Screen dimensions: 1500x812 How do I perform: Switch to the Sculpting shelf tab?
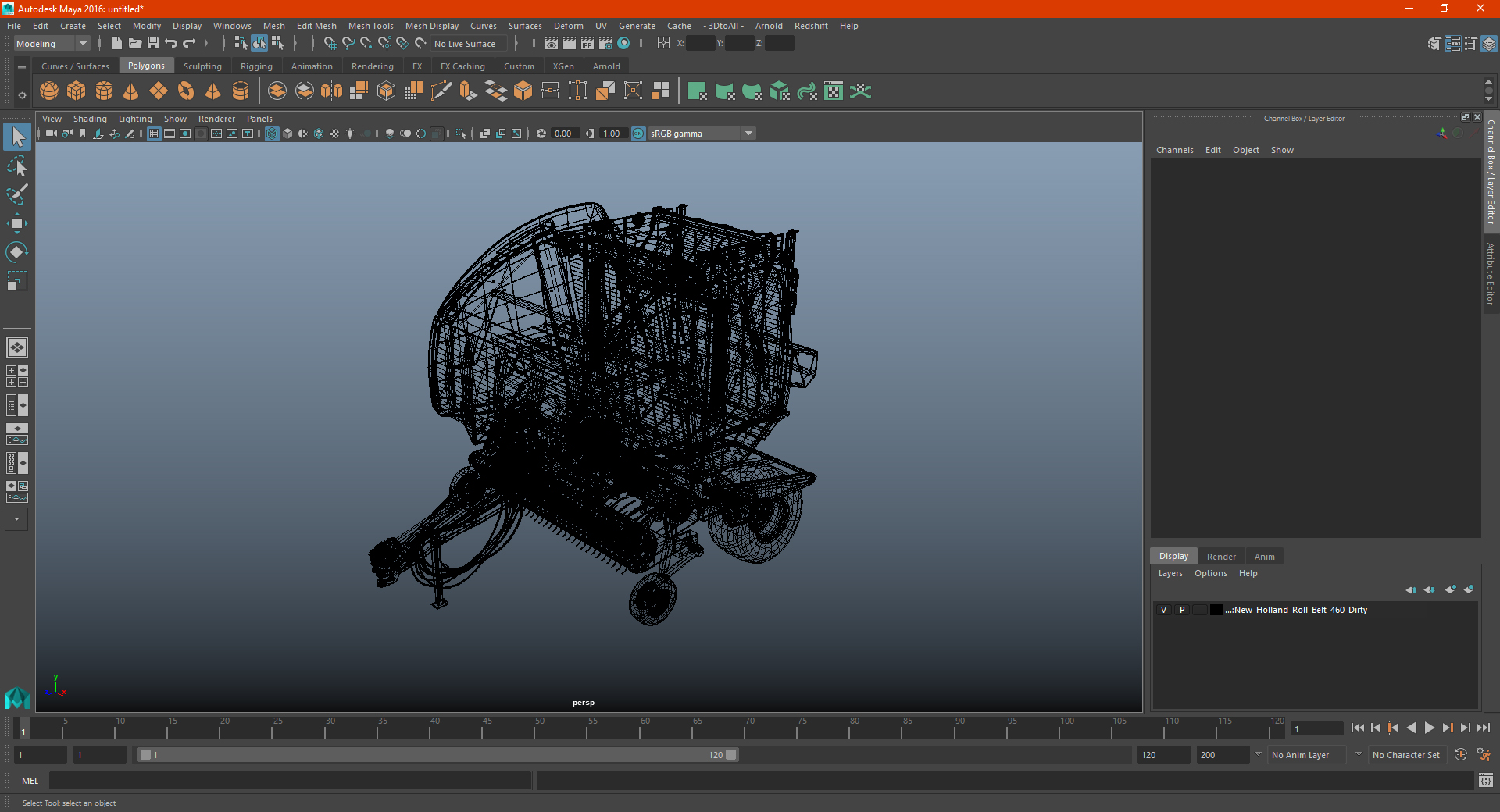[x=202, y=66]
